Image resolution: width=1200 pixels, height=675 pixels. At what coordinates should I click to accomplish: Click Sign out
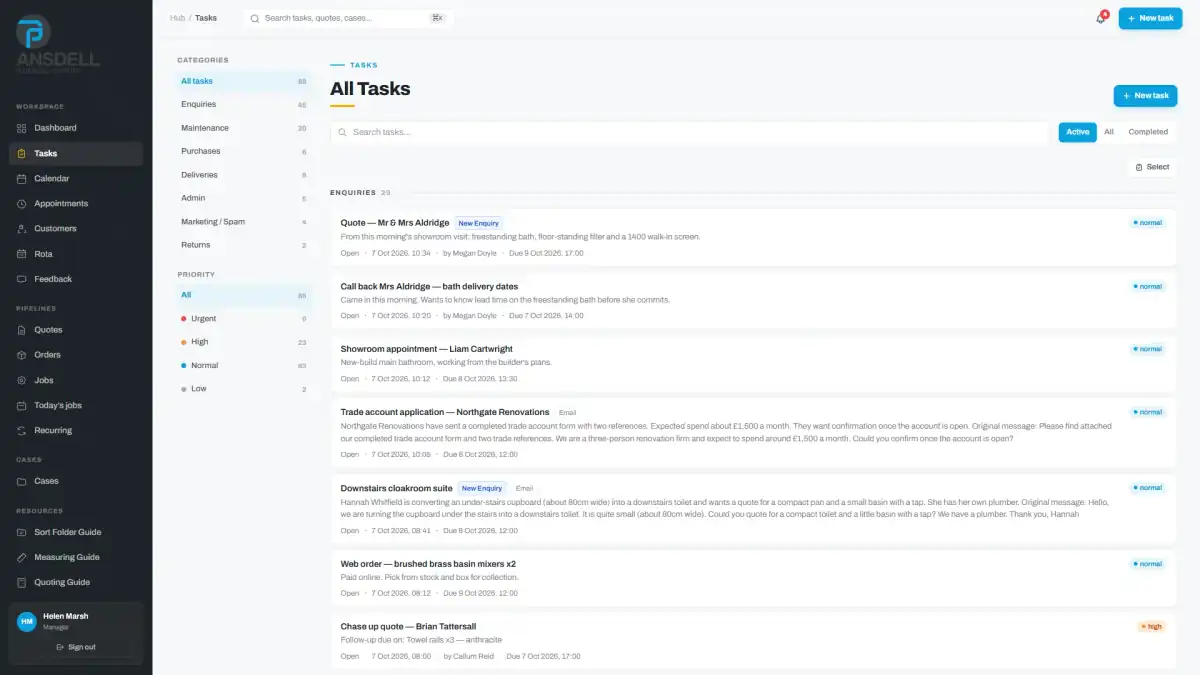76,647
